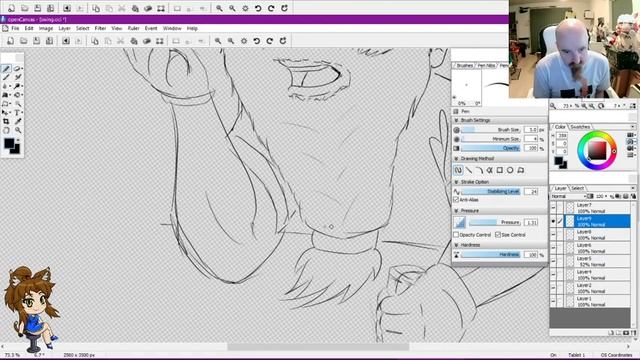Switch to the Swatches tab
The width and height of the screenshot is (640, 360).
click(x=580, y=127)
